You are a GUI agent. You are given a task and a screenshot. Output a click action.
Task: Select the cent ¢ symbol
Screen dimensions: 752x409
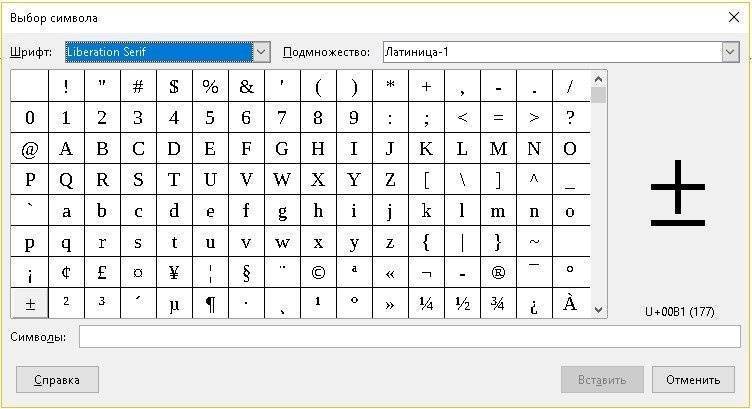click(x=66, y=272)
